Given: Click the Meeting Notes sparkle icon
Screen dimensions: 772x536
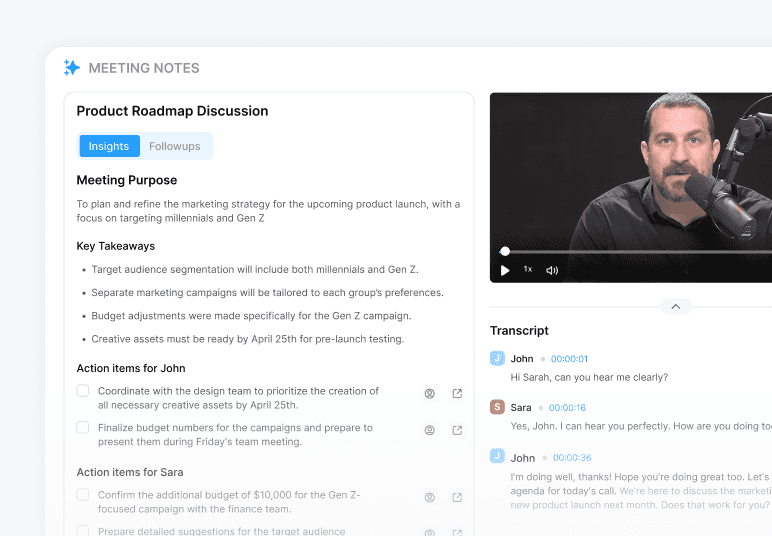Looking at the screenshot, I should [x=71, y=67].
